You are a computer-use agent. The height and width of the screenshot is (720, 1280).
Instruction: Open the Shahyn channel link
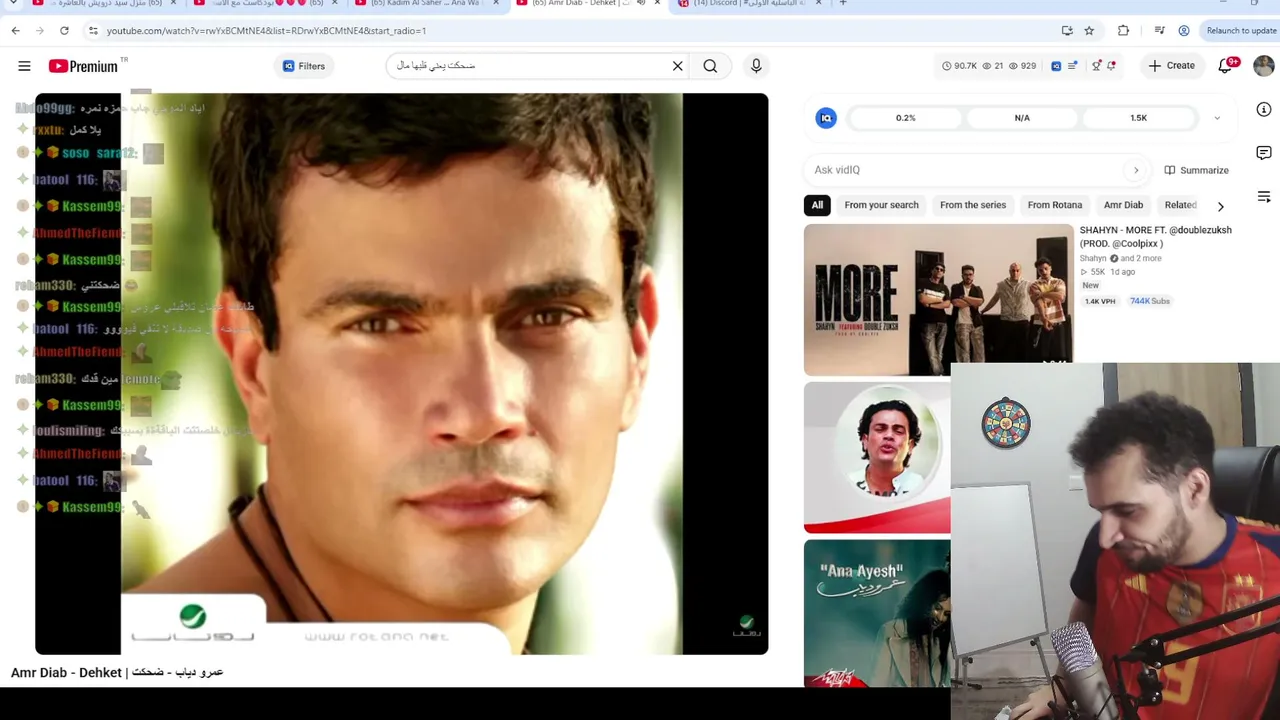click(1092, 258)
